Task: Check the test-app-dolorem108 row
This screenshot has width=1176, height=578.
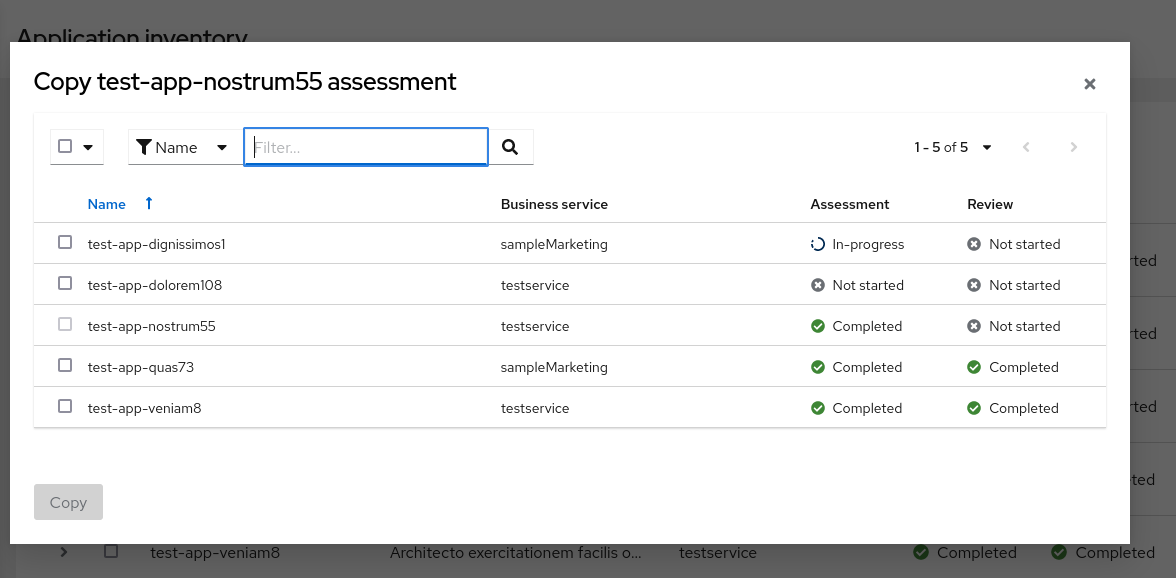Action: click(65, 283)
